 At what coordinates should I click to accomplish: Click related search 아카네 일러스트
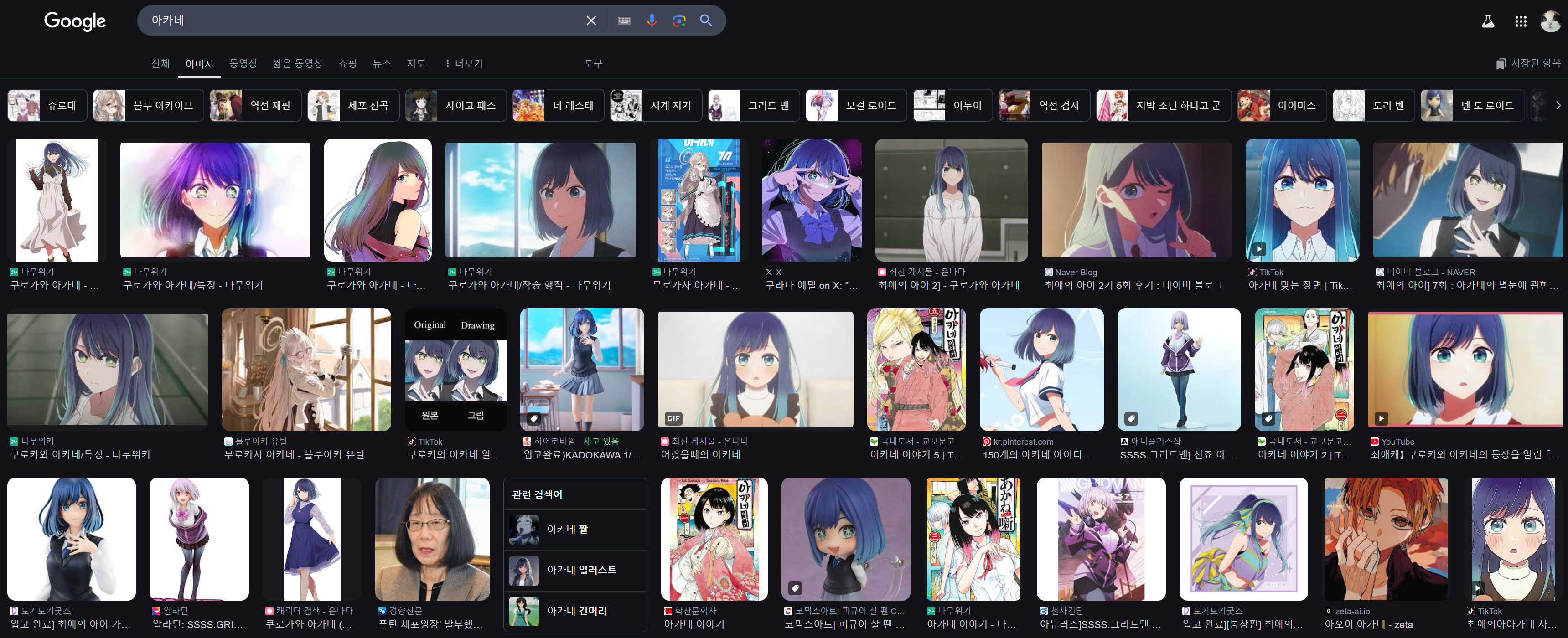click(581, 570)
